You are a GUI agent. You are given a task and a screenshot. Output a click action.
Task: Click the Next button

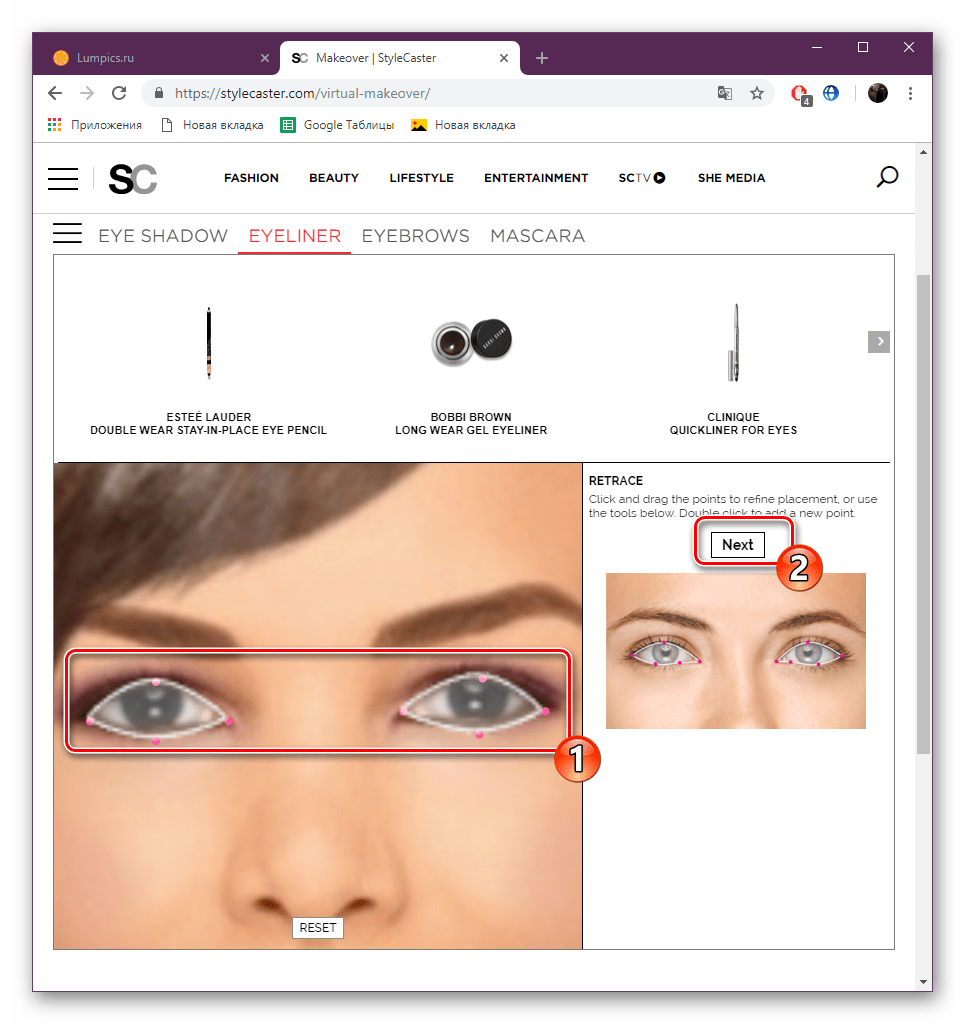point(737,545)
